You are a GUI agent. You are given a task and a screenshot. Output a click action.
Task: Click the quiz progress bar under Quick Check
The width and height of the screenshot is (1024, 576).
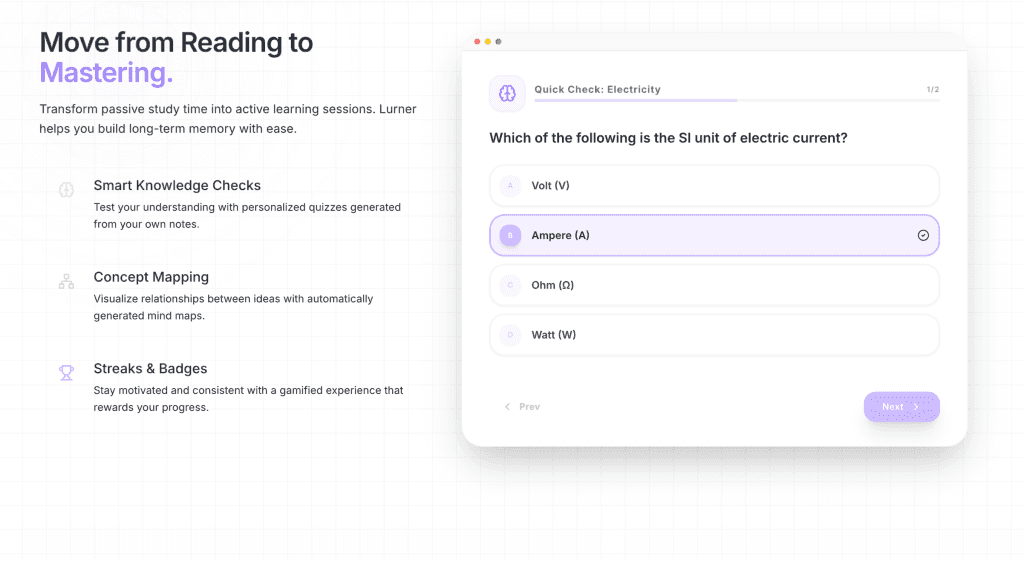coord(737,101)
